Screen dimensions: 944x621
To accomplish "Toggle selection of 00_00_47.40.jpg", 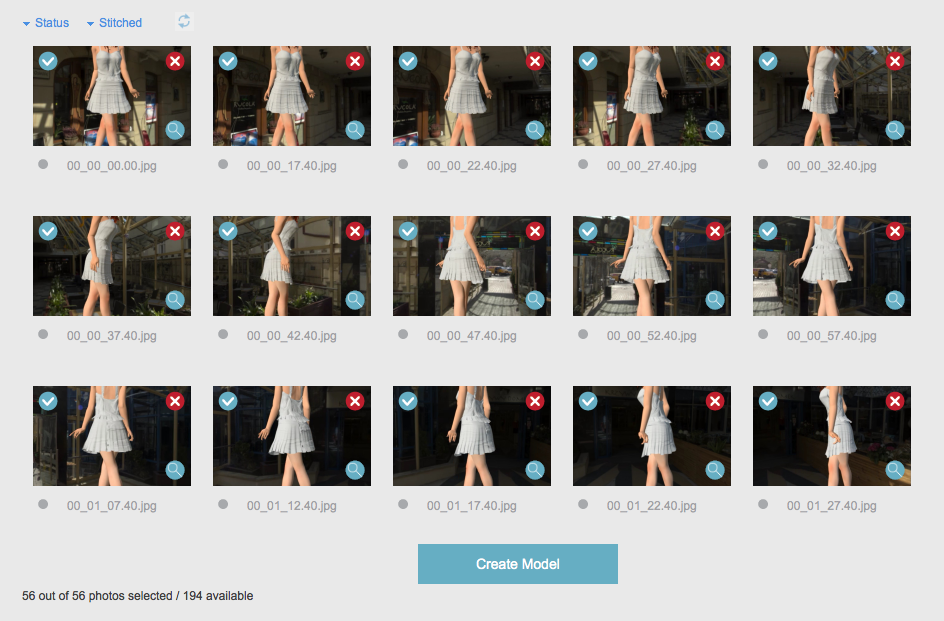I will pos(408,231).
